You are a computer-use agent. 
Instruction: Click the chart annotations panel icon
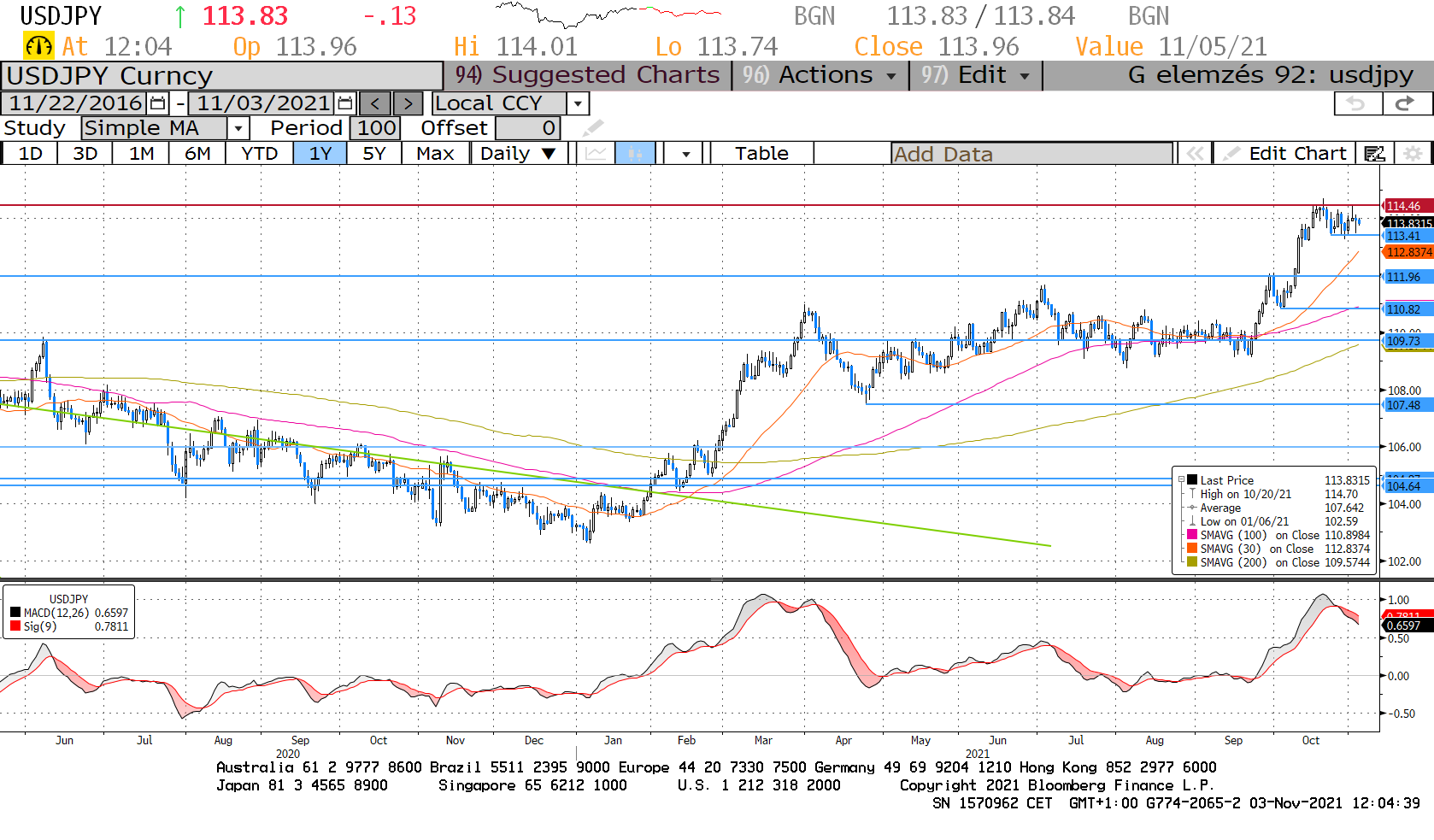coord(1374,154)
